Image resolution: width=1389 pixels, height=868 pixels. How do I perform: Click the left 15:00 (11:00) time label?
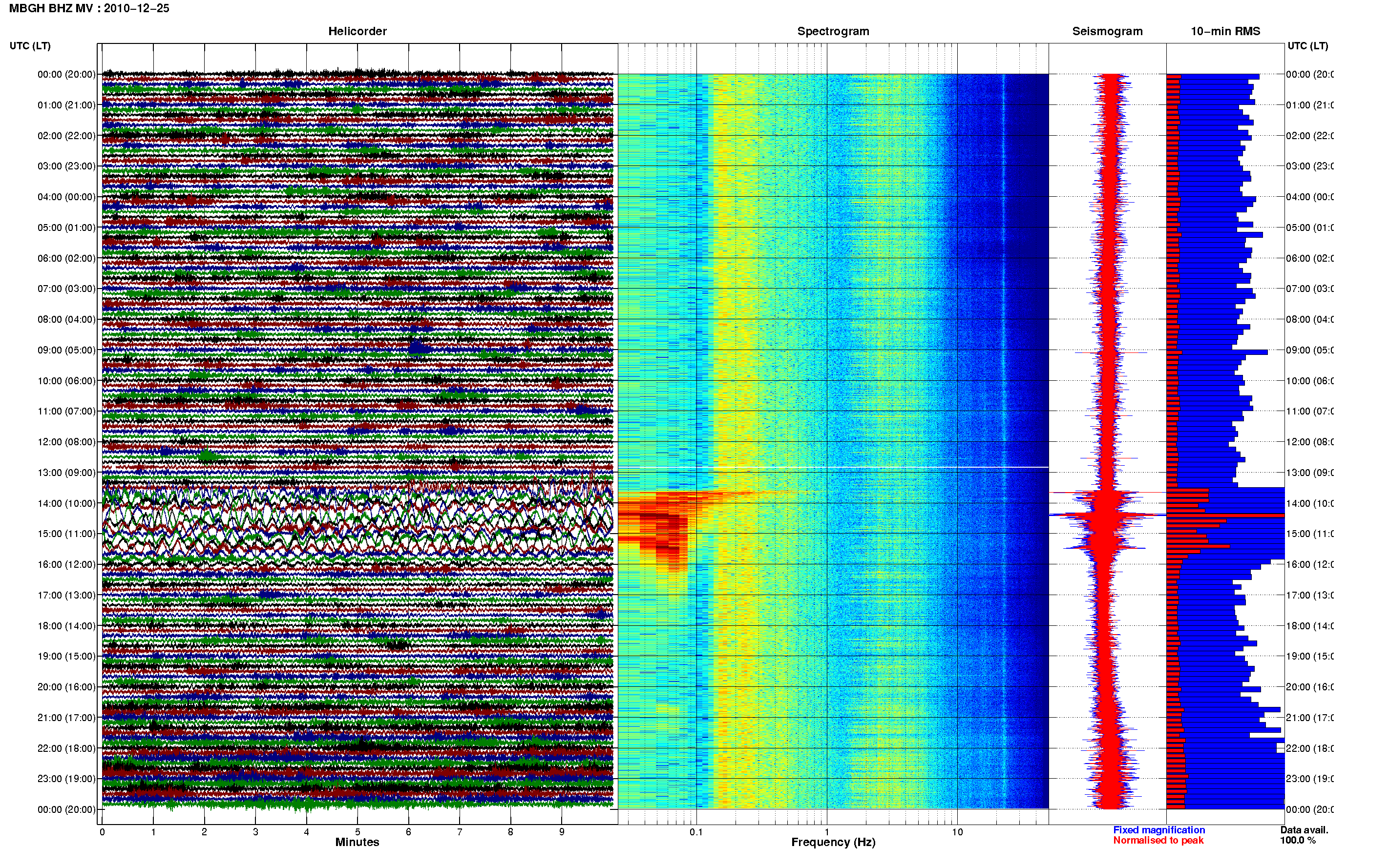point(66,533)
